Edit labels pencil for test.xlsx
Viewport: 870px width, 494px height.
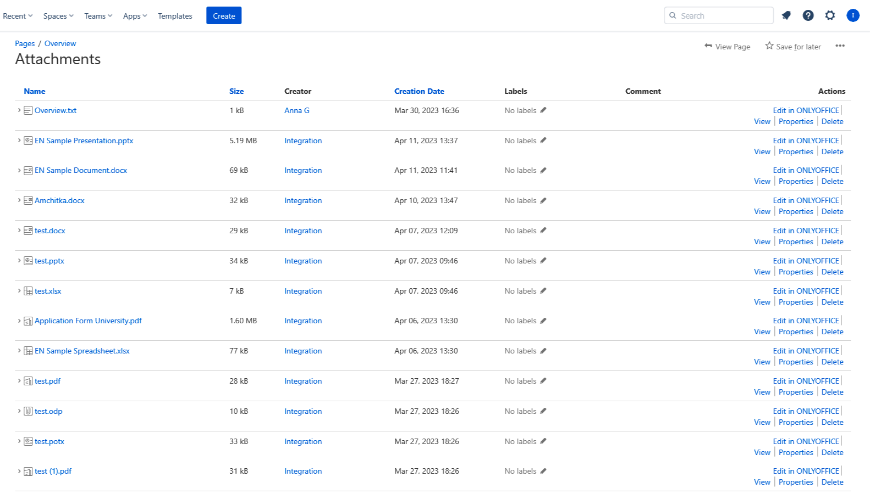pyautogui.click(x=544, y=291)
